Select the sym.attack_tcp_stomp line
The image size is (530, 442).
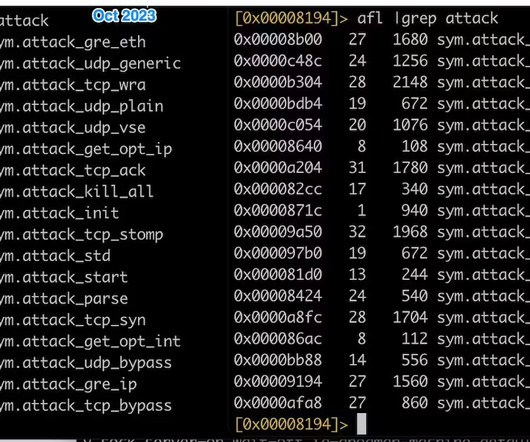pyautogui.click(x=81, y=235)
